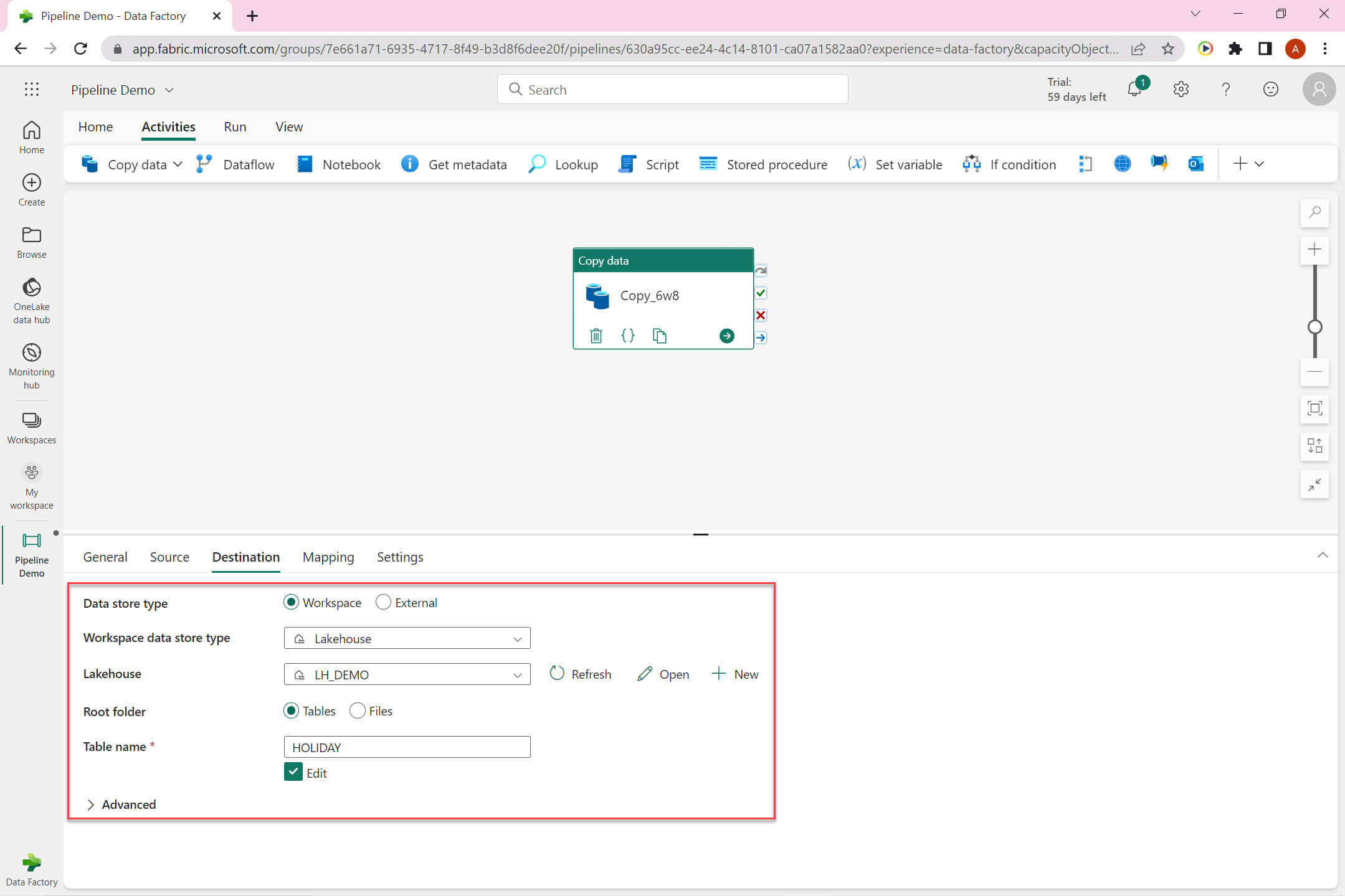View activity JSON code with braces icon

(627, 336)
